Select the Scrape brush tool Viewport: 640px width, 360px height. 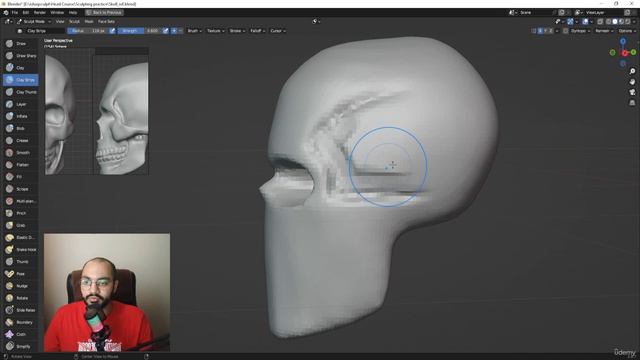20,189
